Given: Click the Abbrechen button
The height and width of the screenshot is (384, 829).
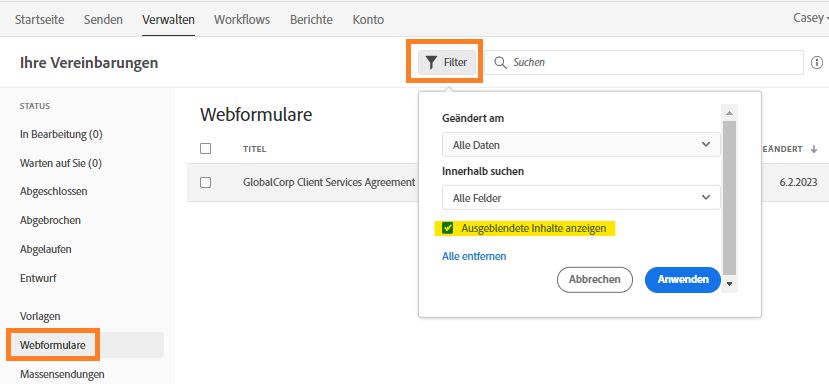Looking at the screenshot, I should (x=595, y=279).
